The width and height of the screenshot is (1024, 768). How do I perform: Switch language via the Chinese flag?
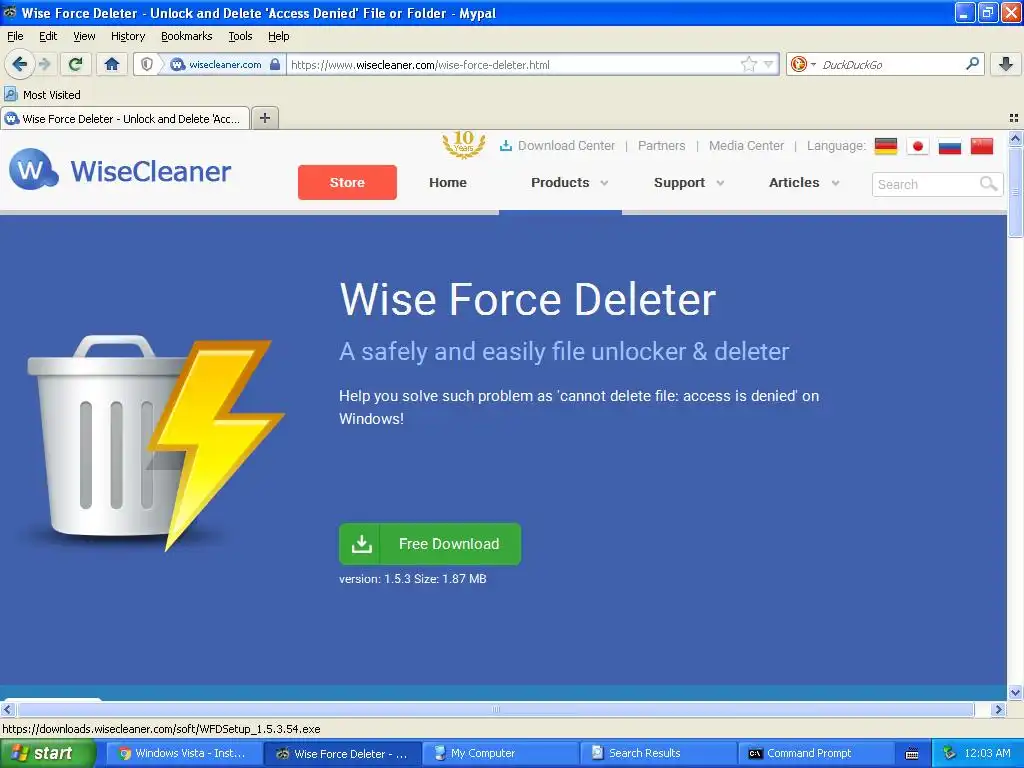pos(982,146)
